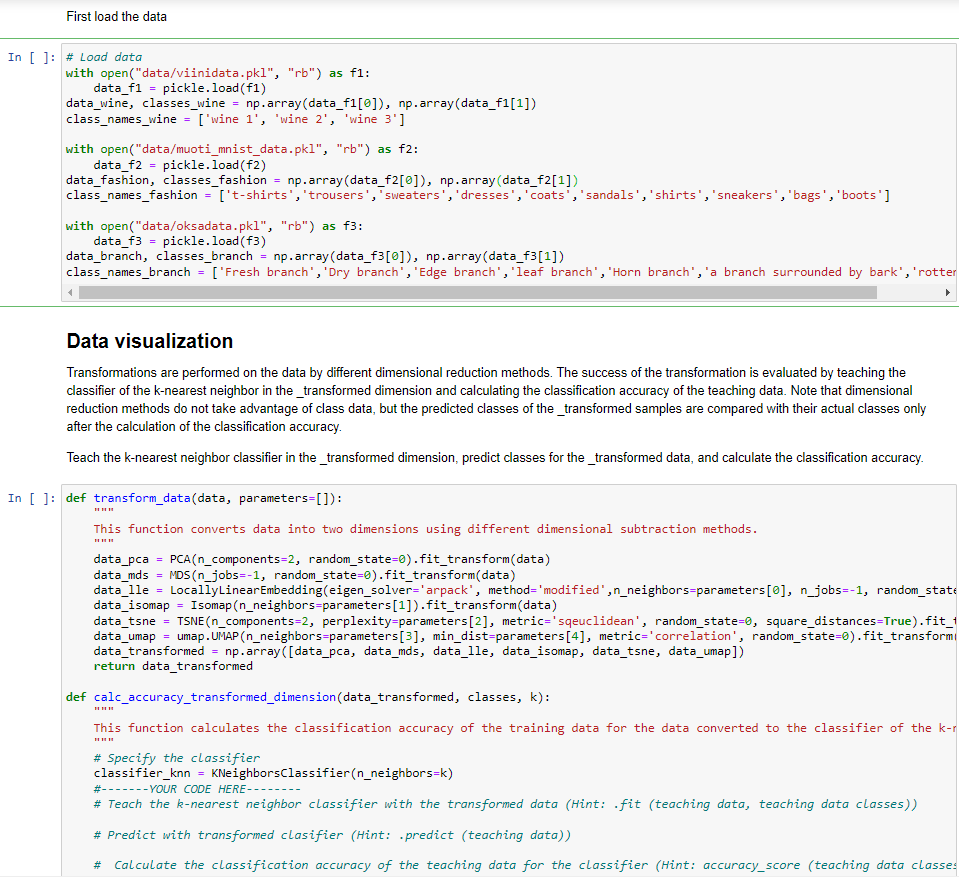Click the data_pca PCA assignment line
Image resolution: width=959 pixels, height=877 pixels.
pos(250,558)
